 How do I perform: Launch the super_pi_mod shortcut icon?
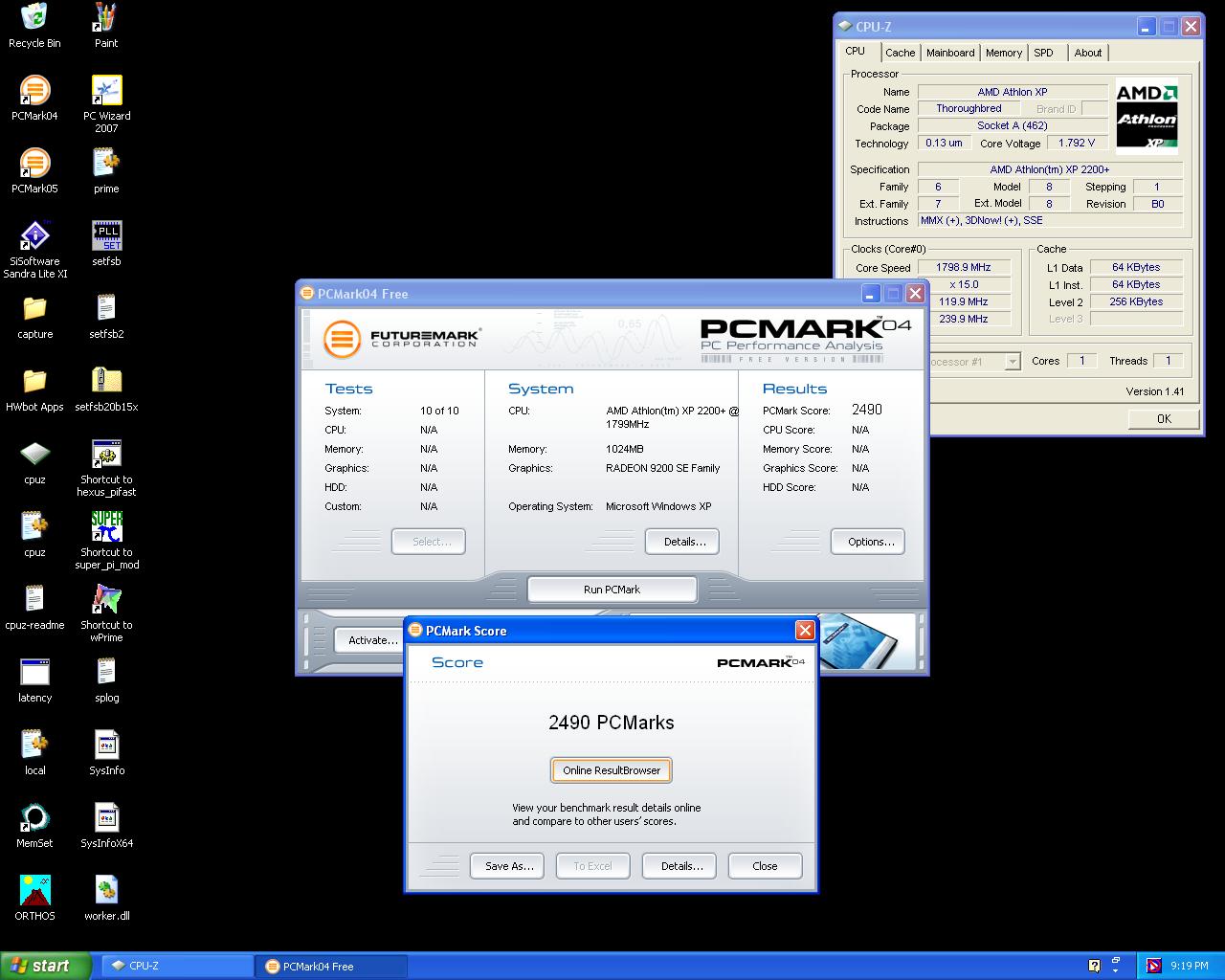[106, 542]
